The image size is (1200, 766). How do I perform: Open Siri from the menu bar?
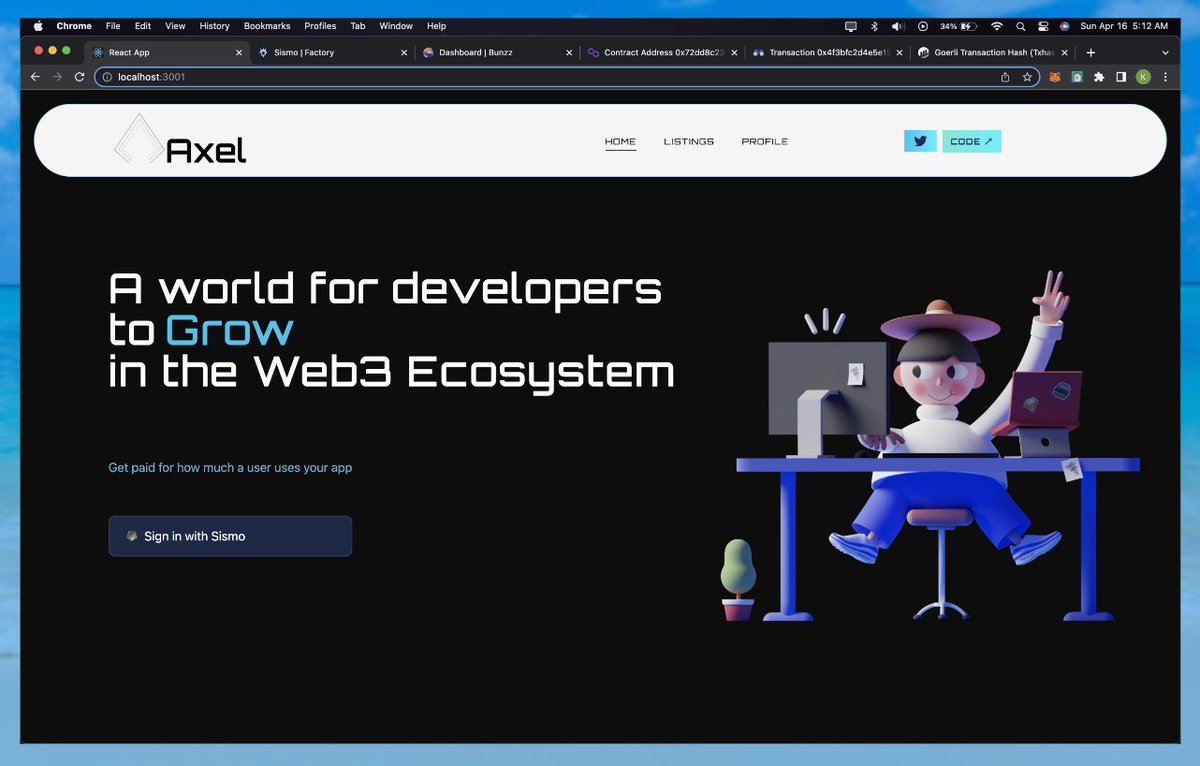1065,26
